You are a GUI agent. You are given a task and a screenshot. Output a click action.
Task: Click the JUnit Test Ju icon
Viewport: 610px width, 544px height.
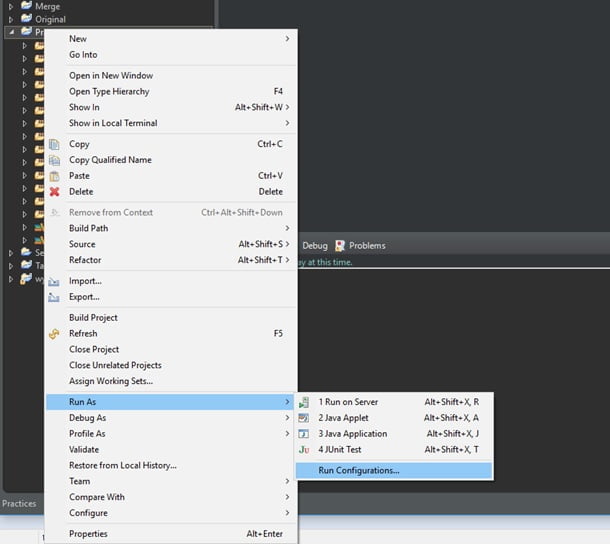[x=304, y=450]
